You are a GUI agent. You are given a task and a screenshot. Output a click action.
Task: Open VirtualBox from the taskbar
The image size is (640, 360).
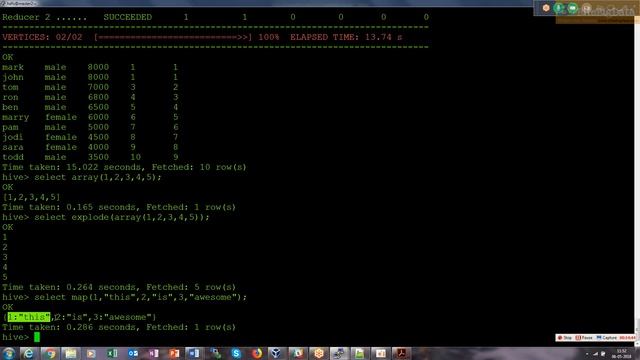coord(277,353)
